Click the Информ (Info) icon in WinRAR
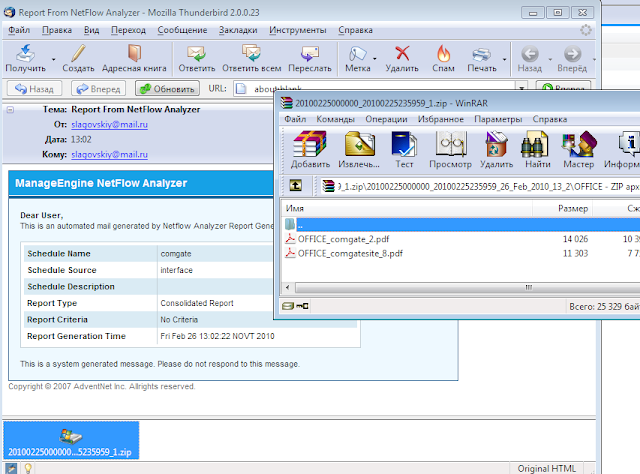 click(629, 144)
